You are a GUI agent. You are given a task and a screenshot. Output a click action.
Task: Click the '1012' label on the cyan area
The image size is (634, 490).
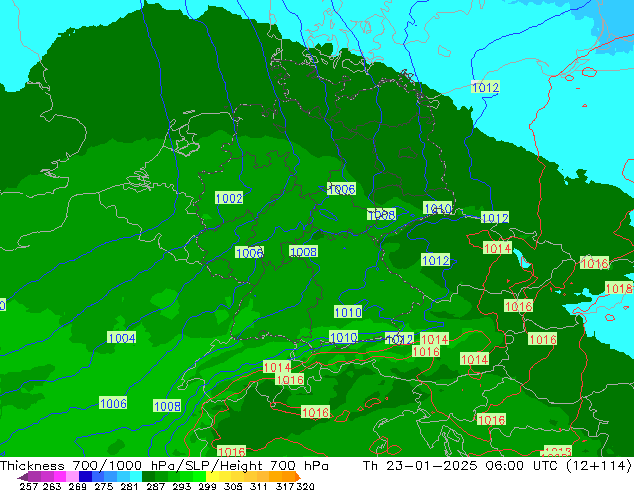[x=485, y=87]
